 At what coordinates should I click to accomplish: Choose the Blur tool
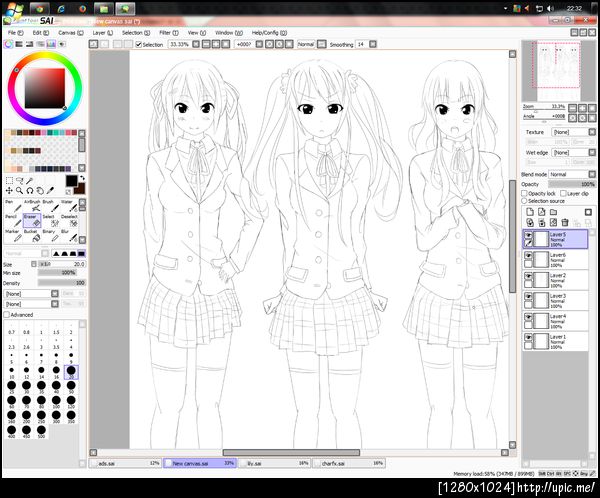(x=69, y=235)
